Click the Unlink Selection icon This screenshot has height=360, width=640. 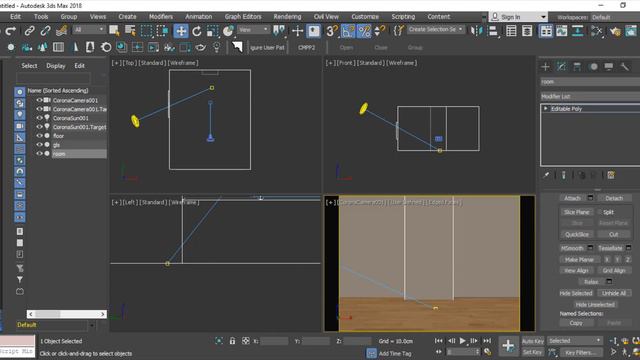click(45, 31)
